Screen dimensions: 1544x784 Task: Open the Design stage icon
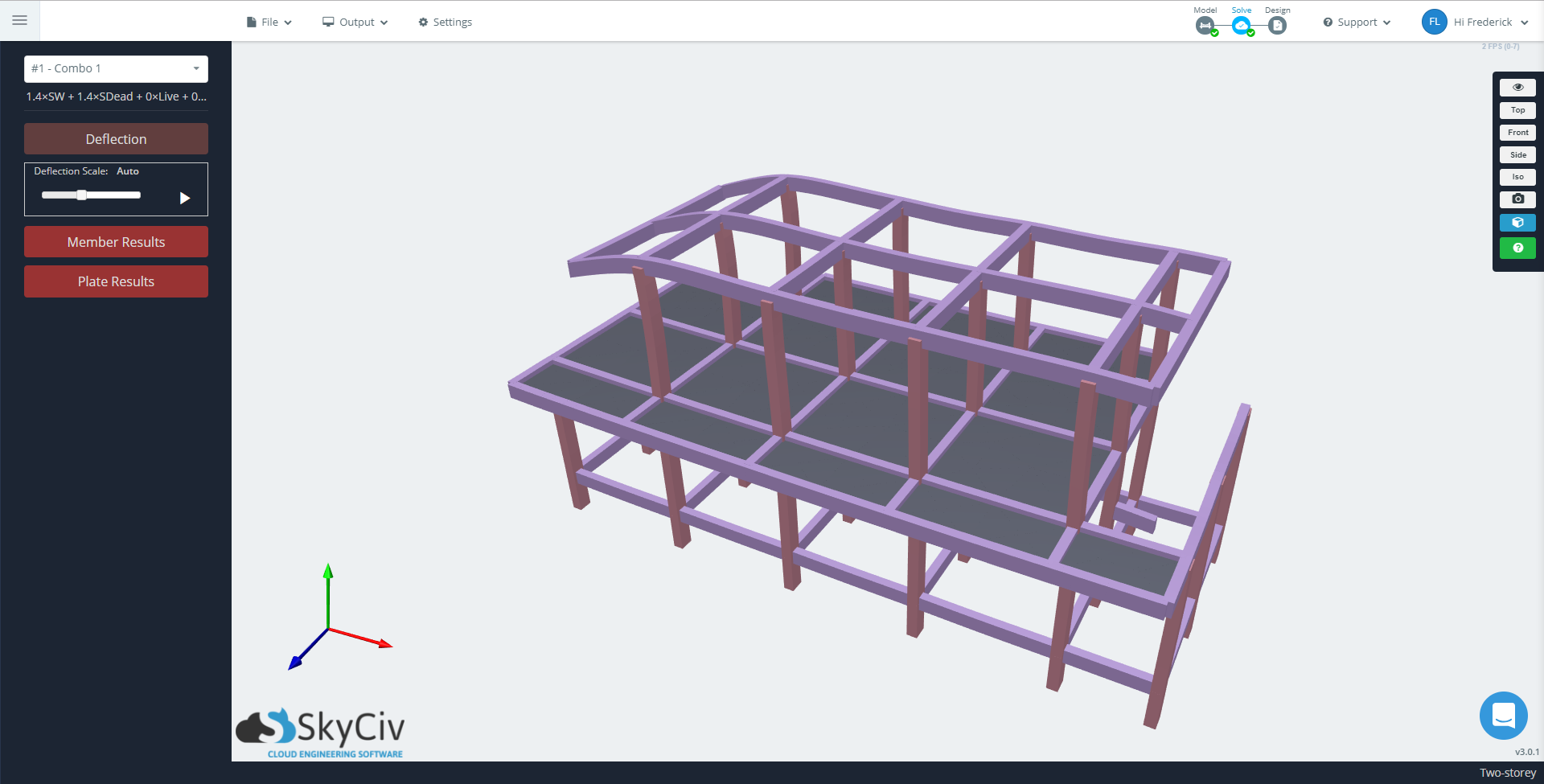pyautogui.click(x=1277, y=26)
